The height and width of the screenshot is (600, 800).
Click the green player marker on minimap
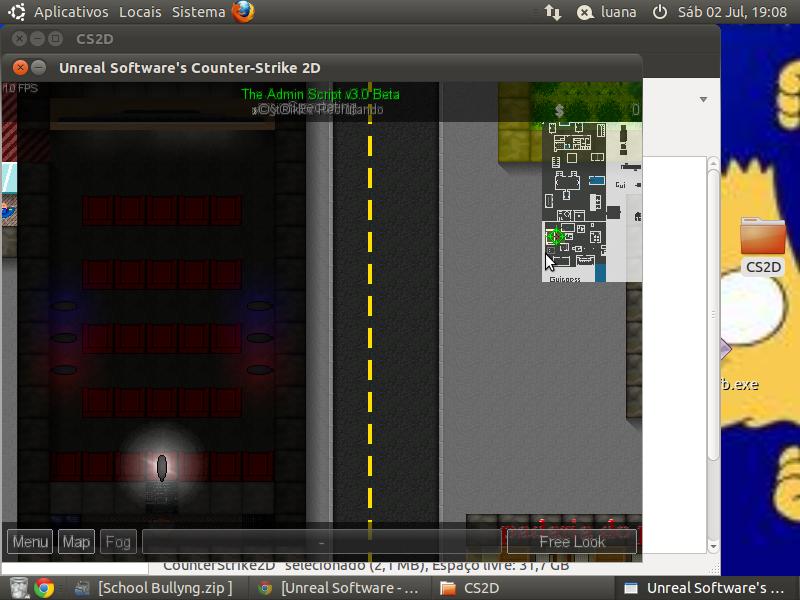(x=555, y=236)
